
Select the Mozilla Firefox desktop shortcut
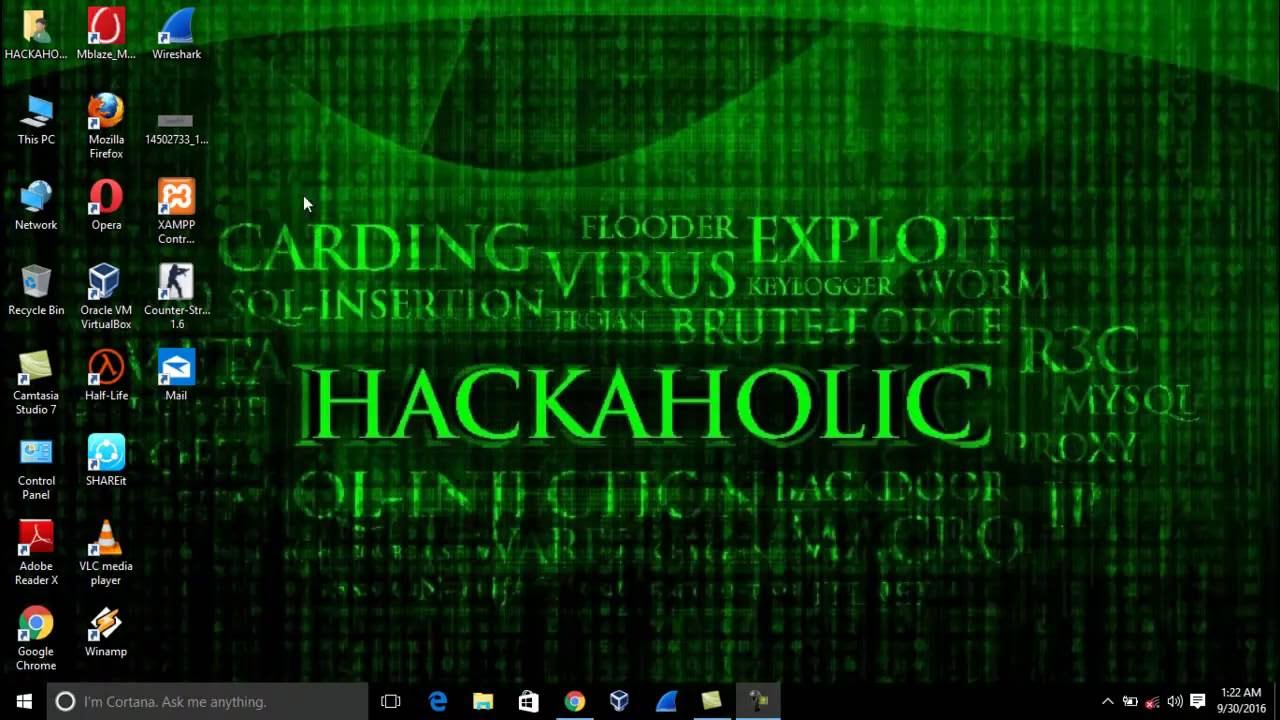106,127
